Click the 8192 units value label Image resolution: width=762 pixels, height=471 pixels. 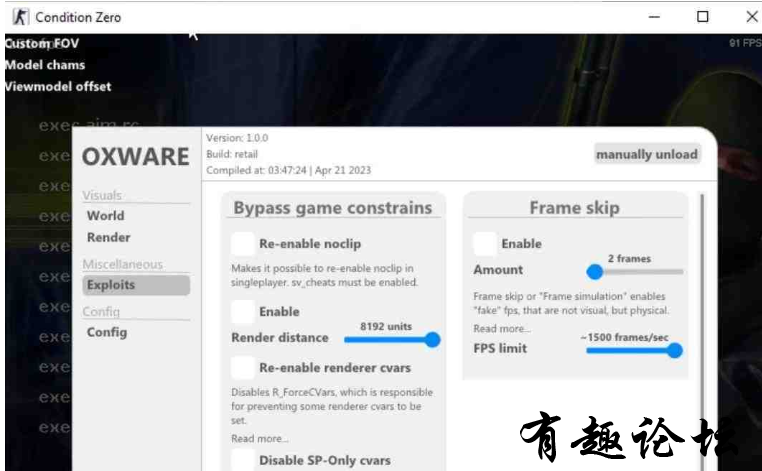386,326
